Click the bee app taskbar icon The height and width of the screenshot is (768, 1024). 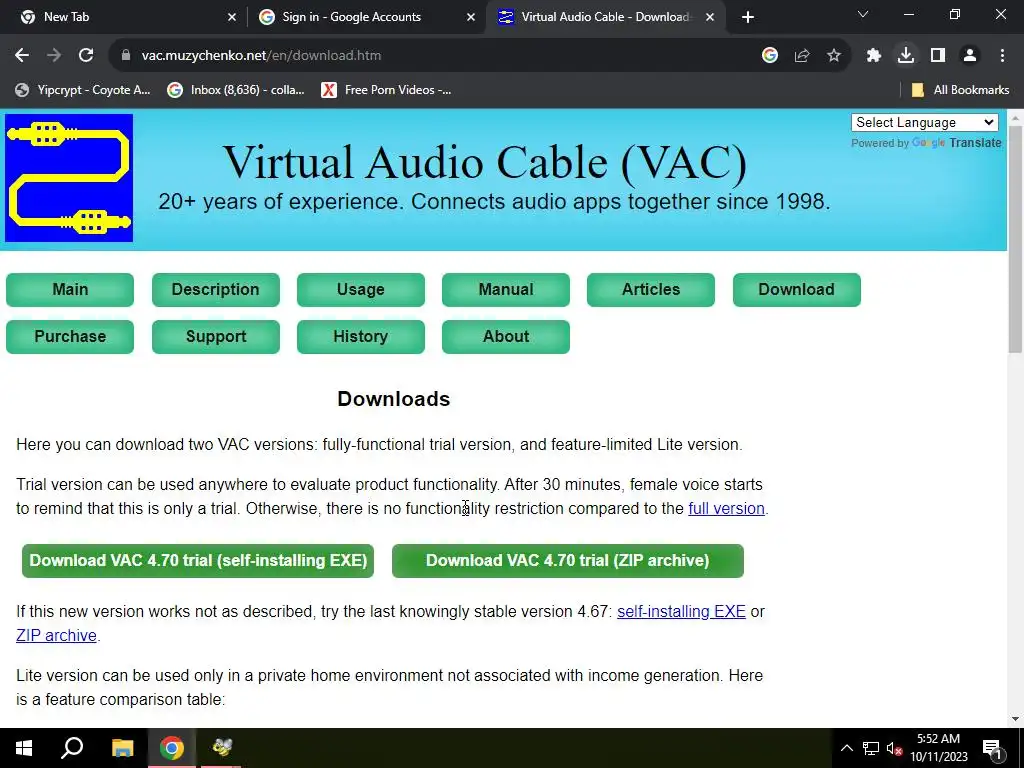coord(221,748)
